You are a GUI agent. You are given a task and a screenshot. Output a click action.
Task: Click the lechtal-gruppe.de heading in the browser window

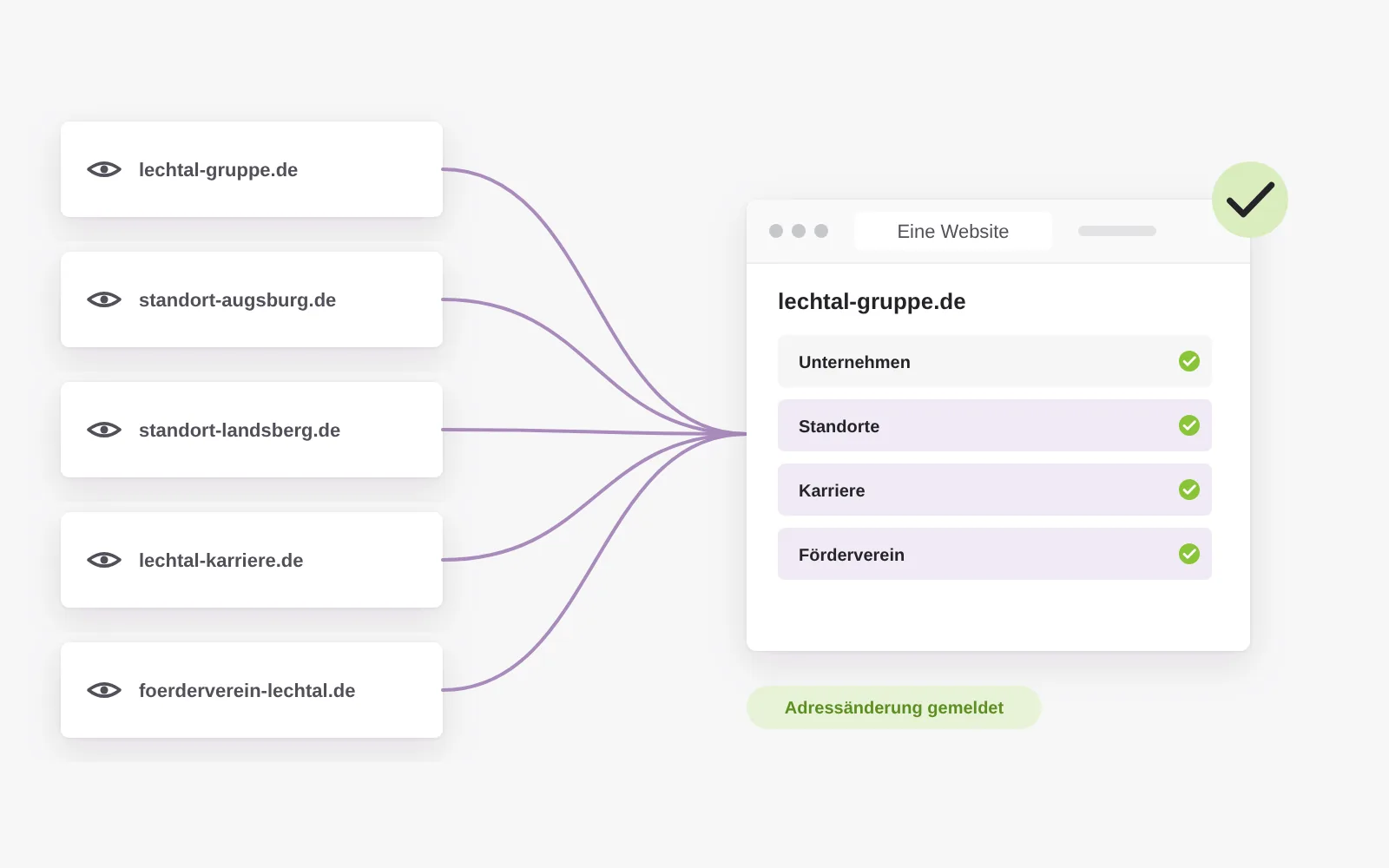pos(872,301)
